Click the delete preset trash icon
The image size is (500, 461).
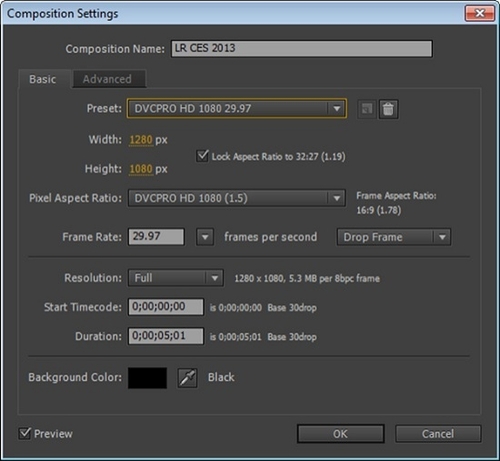(388, 109)
